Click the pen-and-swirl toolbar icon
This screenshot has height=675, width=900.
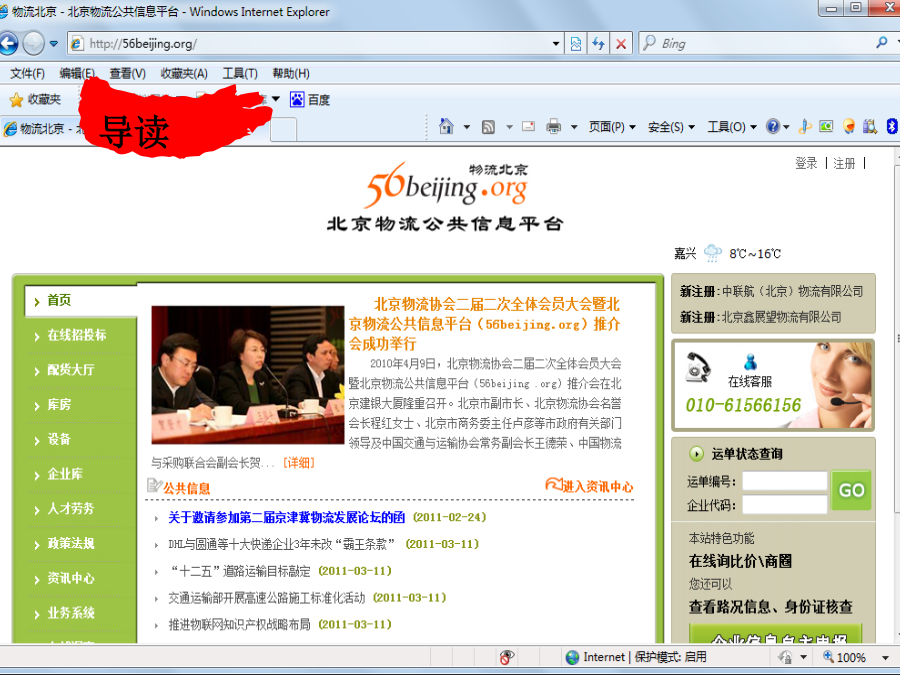coord(805,126)
